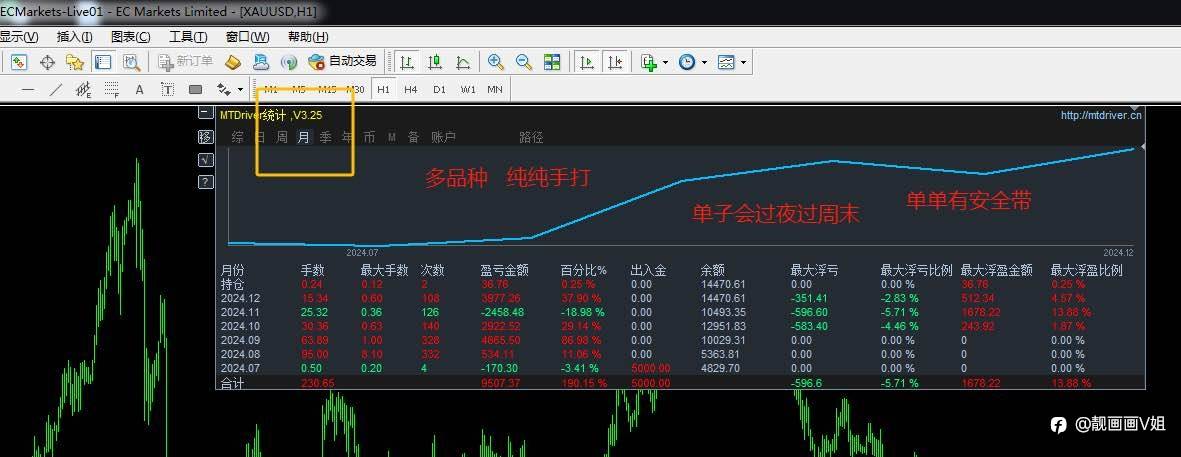Switch to M30 timeframe

356,90
